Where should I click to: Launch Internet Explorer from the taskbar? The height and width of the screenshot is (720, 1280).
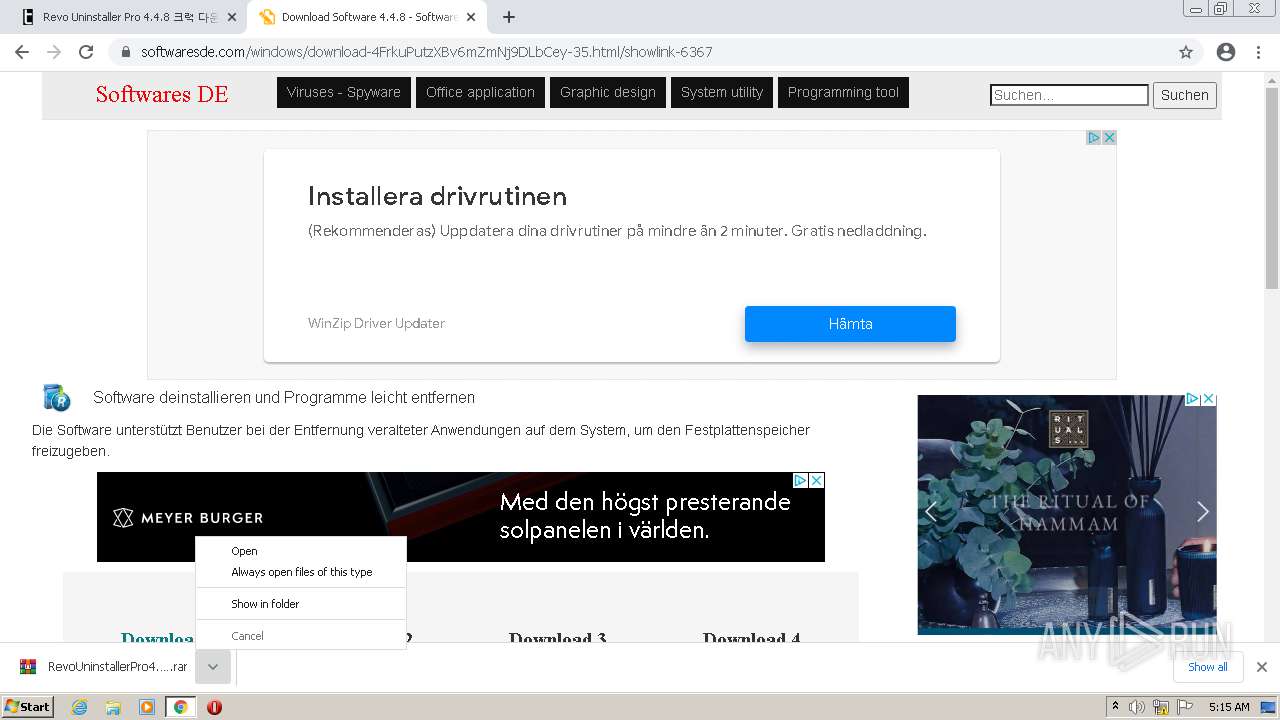79,707
